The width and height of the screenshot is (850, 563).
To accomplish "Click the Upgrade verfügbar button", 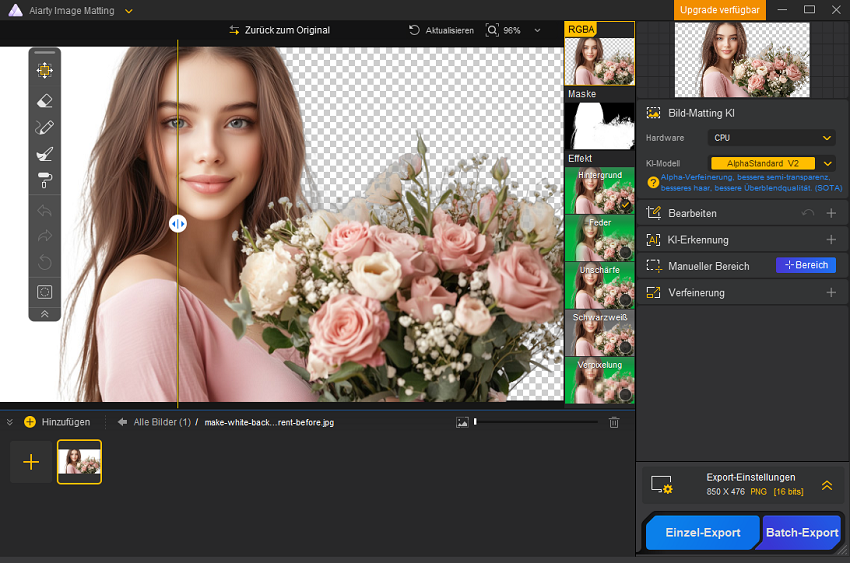I will [x=719, y=10].
